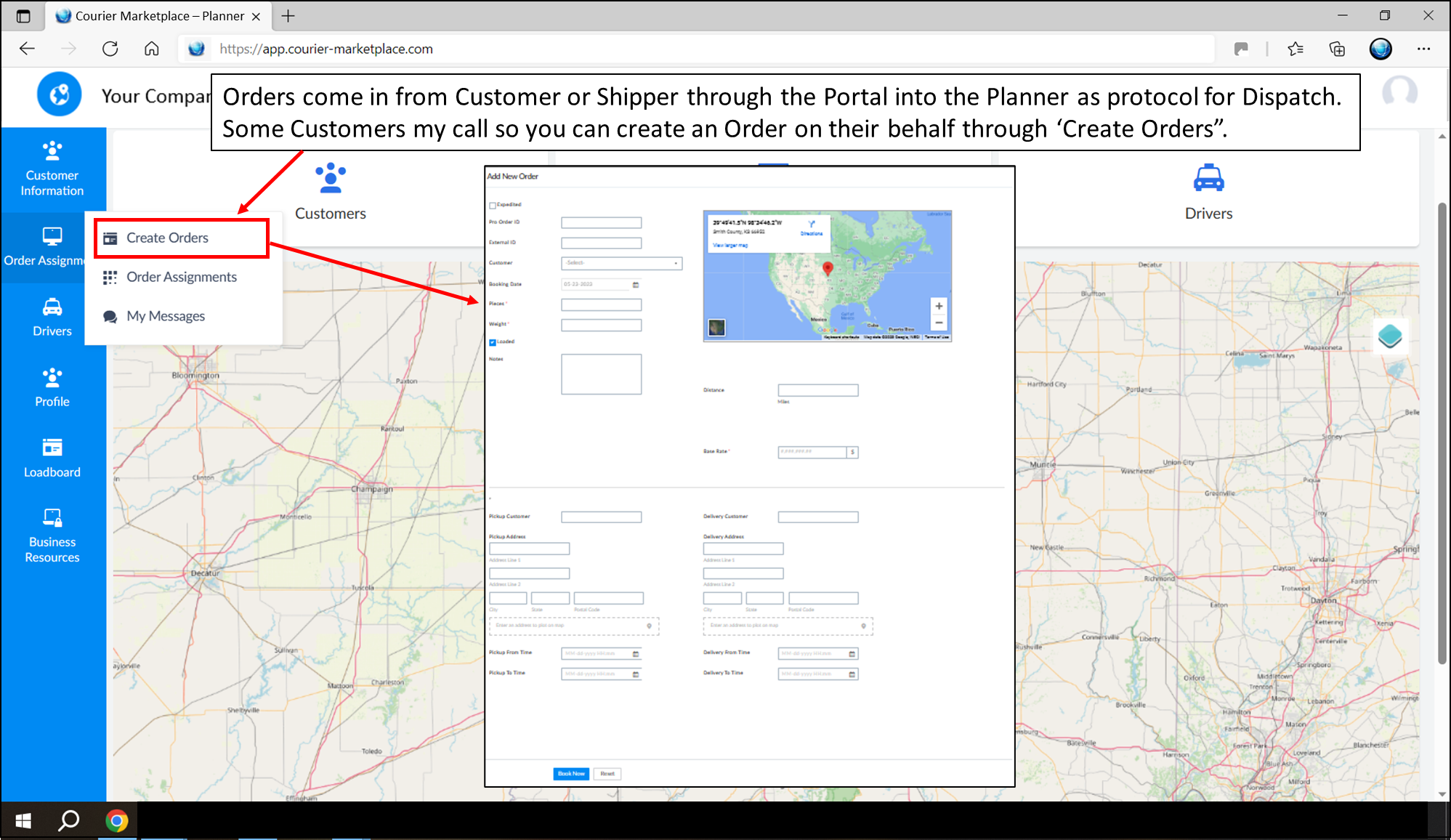1451x840 pixels.
Task: Click the delivery map address pin icon
Action: [863, 626]
